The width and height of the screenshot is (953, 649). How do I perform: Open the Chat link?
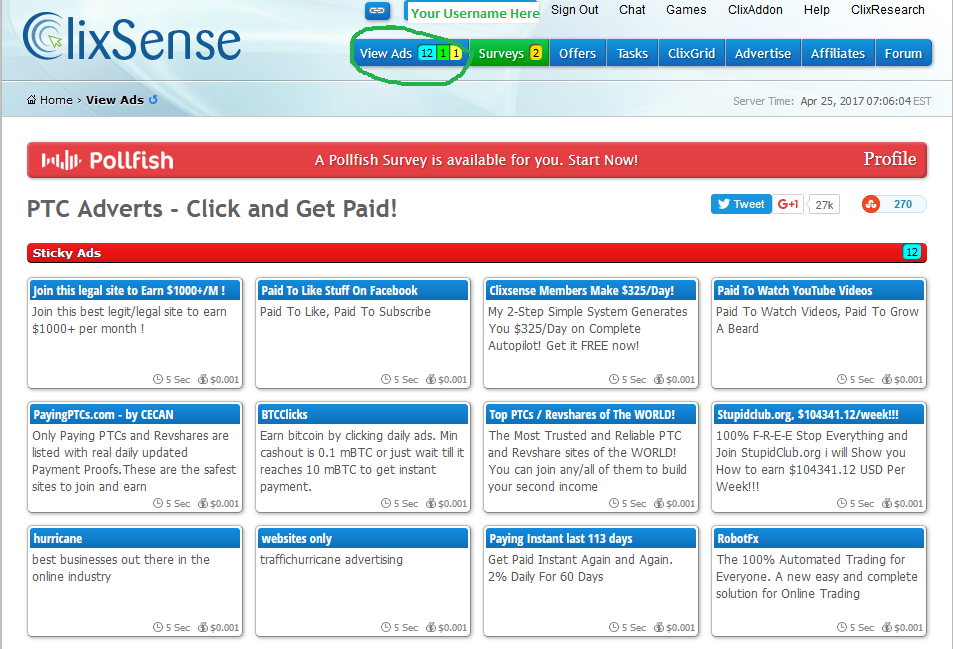pyautogui.click(x=632, y=10)
